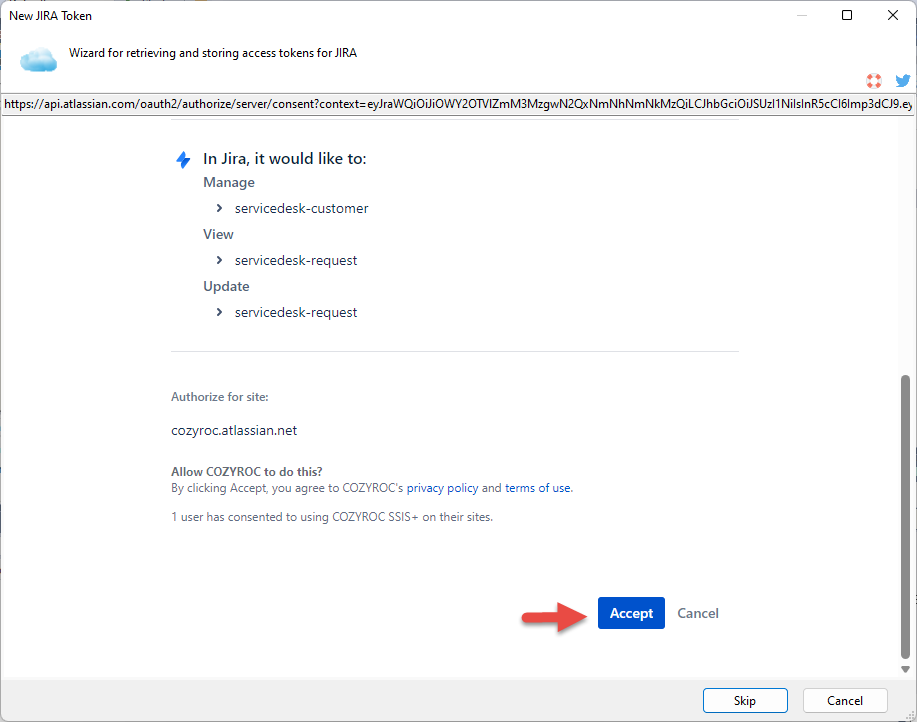Click the Update permission heading
The image size is (917, 722).
coord(226,286)
